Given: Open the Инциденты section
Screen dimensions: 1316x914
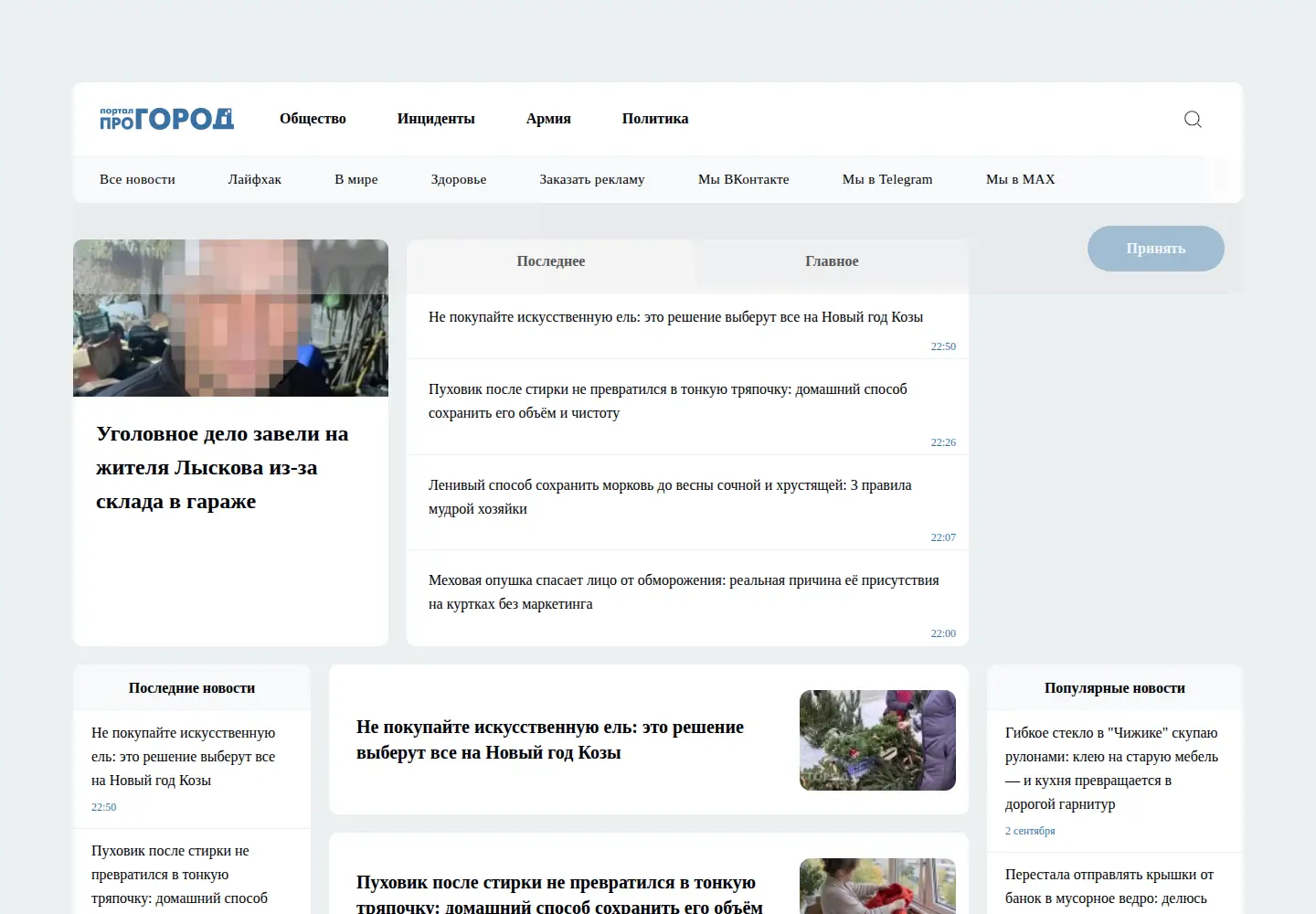Looking at the screenshot, I should (436, 119).
